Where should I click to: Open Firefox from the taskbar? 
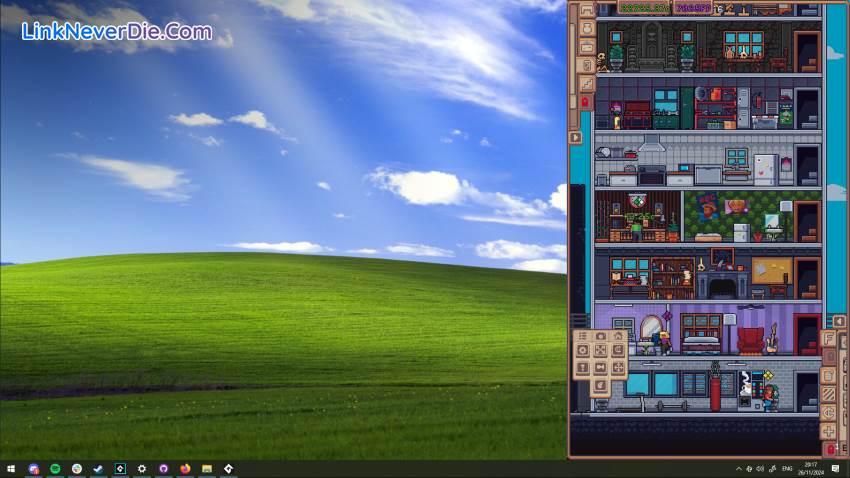coord(185,468)
